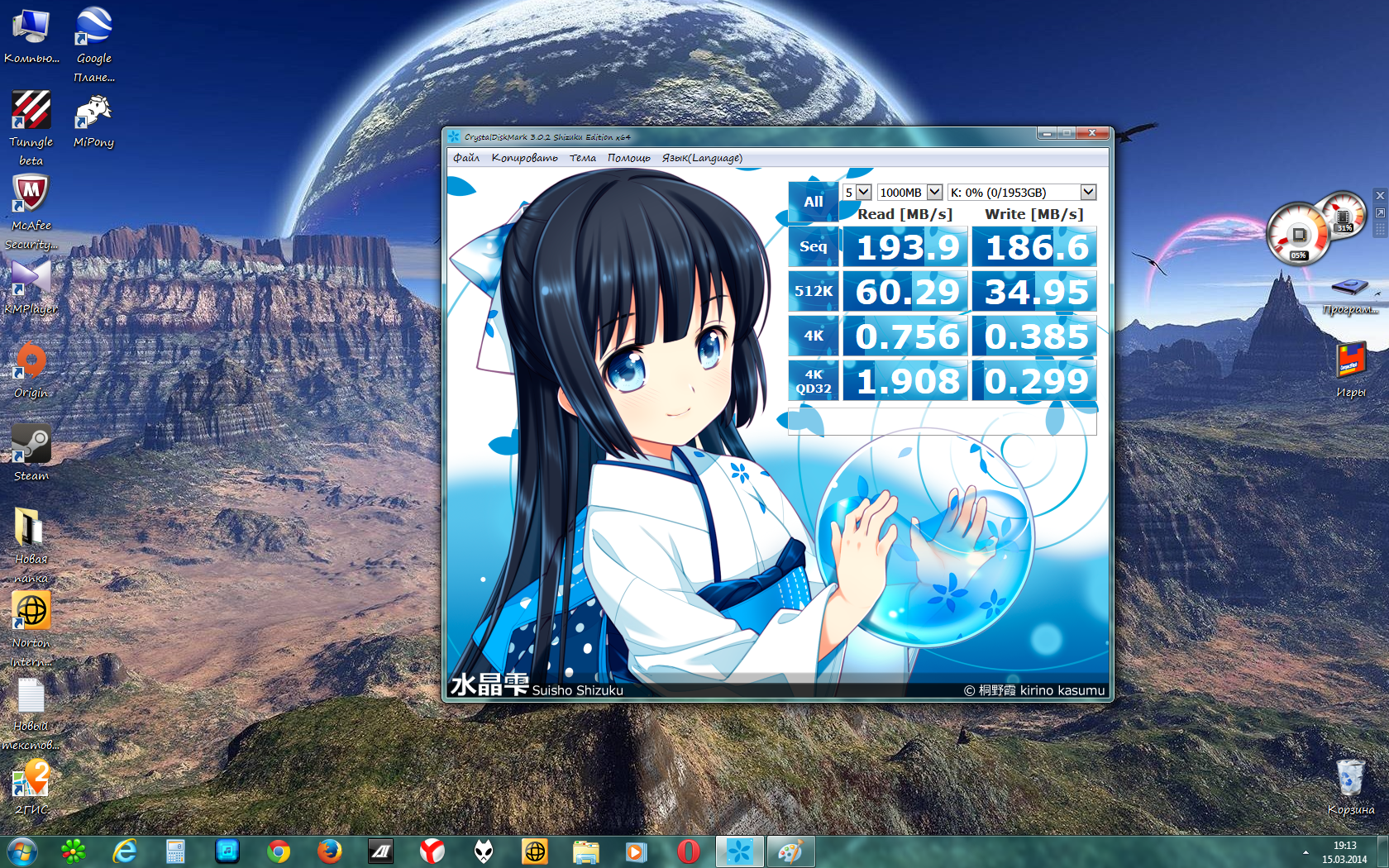Open the Tunngle beta desktop shortcut
Viewport: 1389px width, 868px height.
point(31,128)
